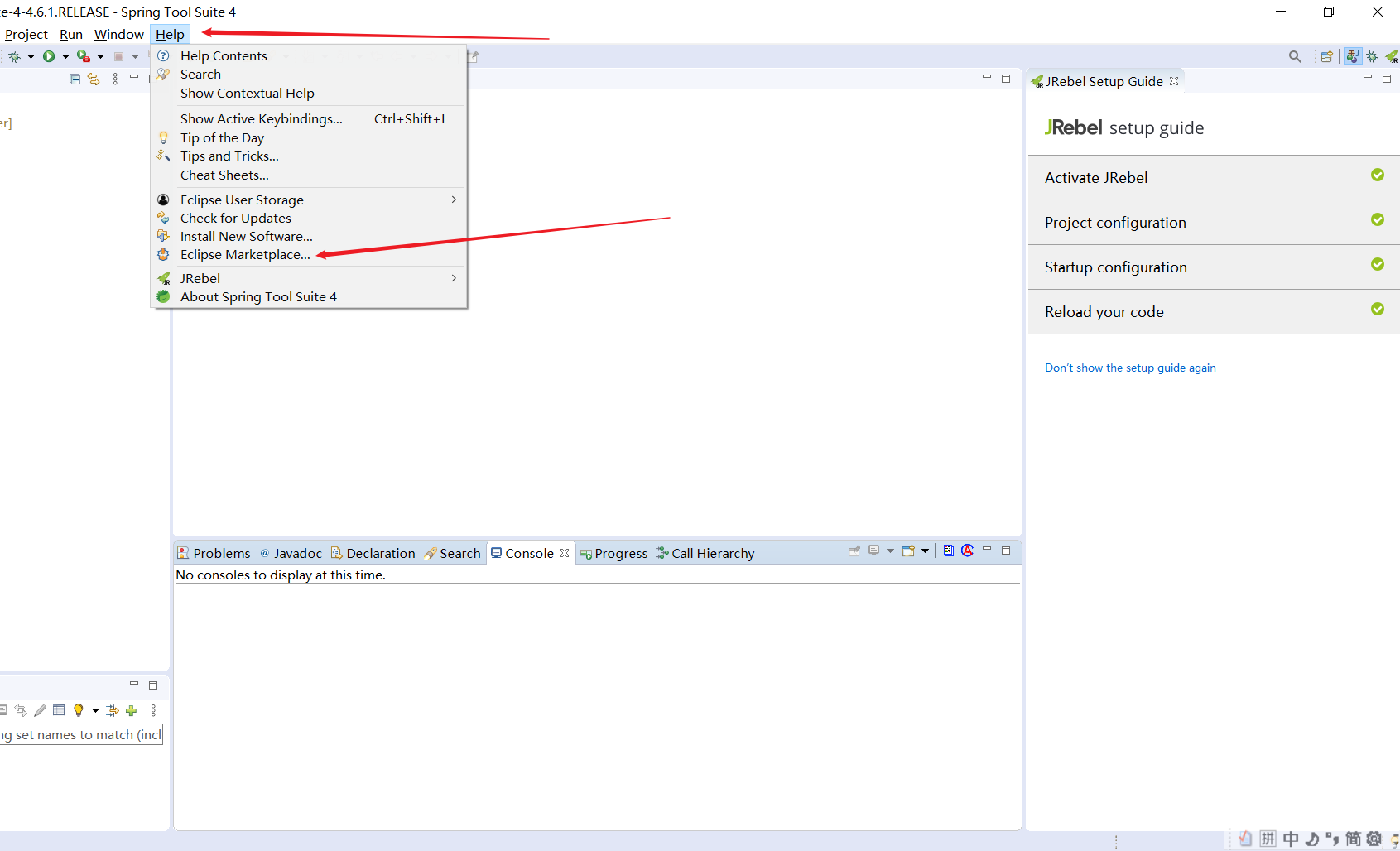1400x851 pixels.
Task: Click the yellow lightbulb icon in the lower-left panel
Action: click(x=79, y=710)
